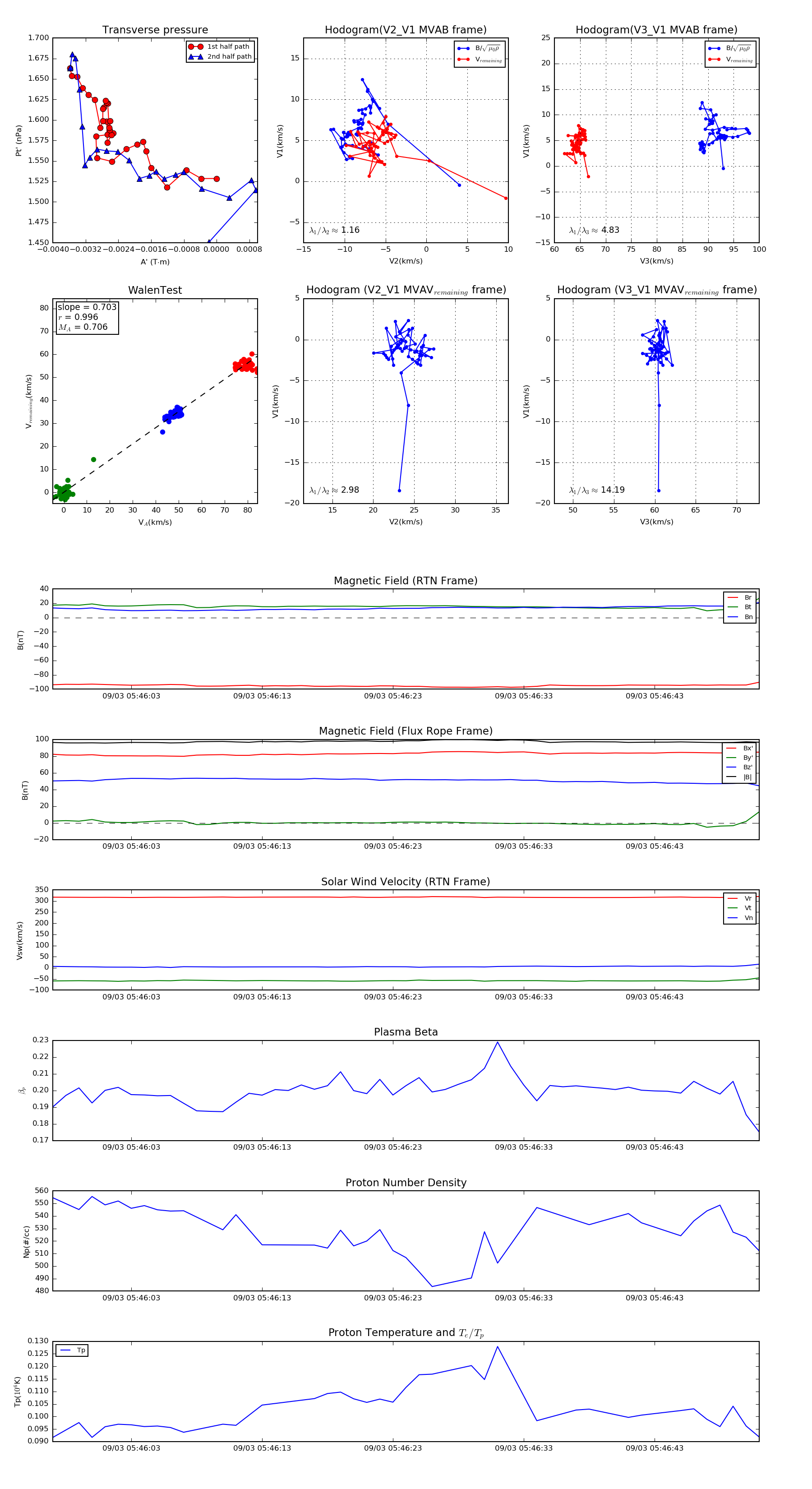812x1489 pixels.
Task: Click the "Vsw(km/s)" y-axis label
Action: [19, 940]
